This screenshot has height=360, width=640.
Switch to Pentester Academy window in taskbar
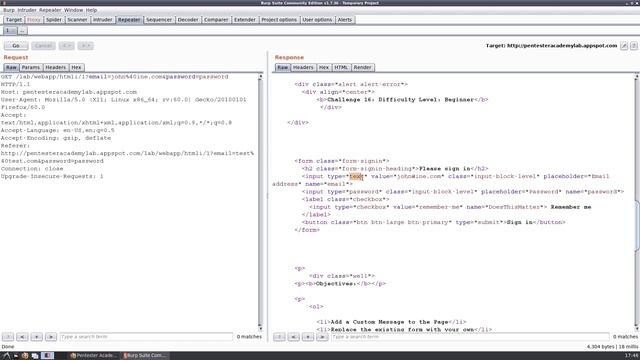93,356
